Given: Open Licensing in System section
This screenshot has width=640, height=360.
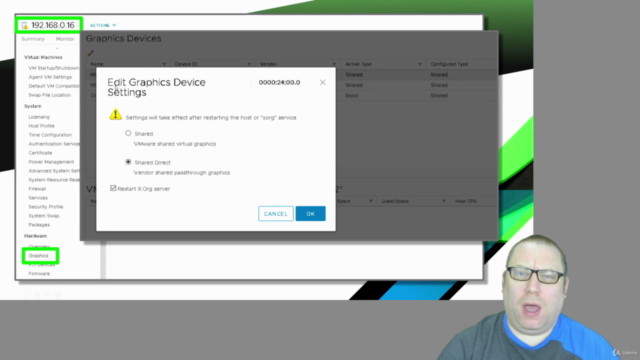Looking at the screenshot, I should pos(39,117).
